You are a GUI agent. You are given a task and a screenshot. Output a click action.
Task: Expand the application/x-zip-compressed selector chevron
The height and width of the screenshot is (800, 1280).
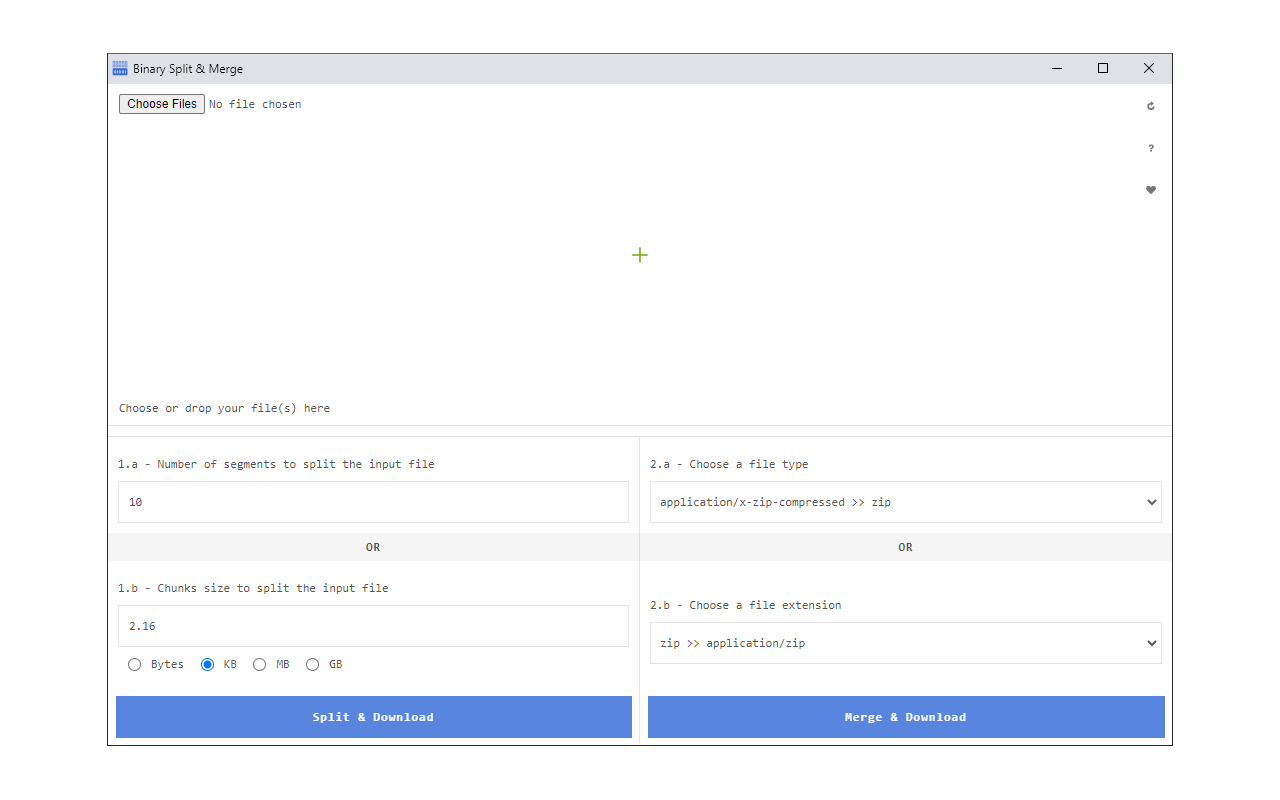point(1151,502)
